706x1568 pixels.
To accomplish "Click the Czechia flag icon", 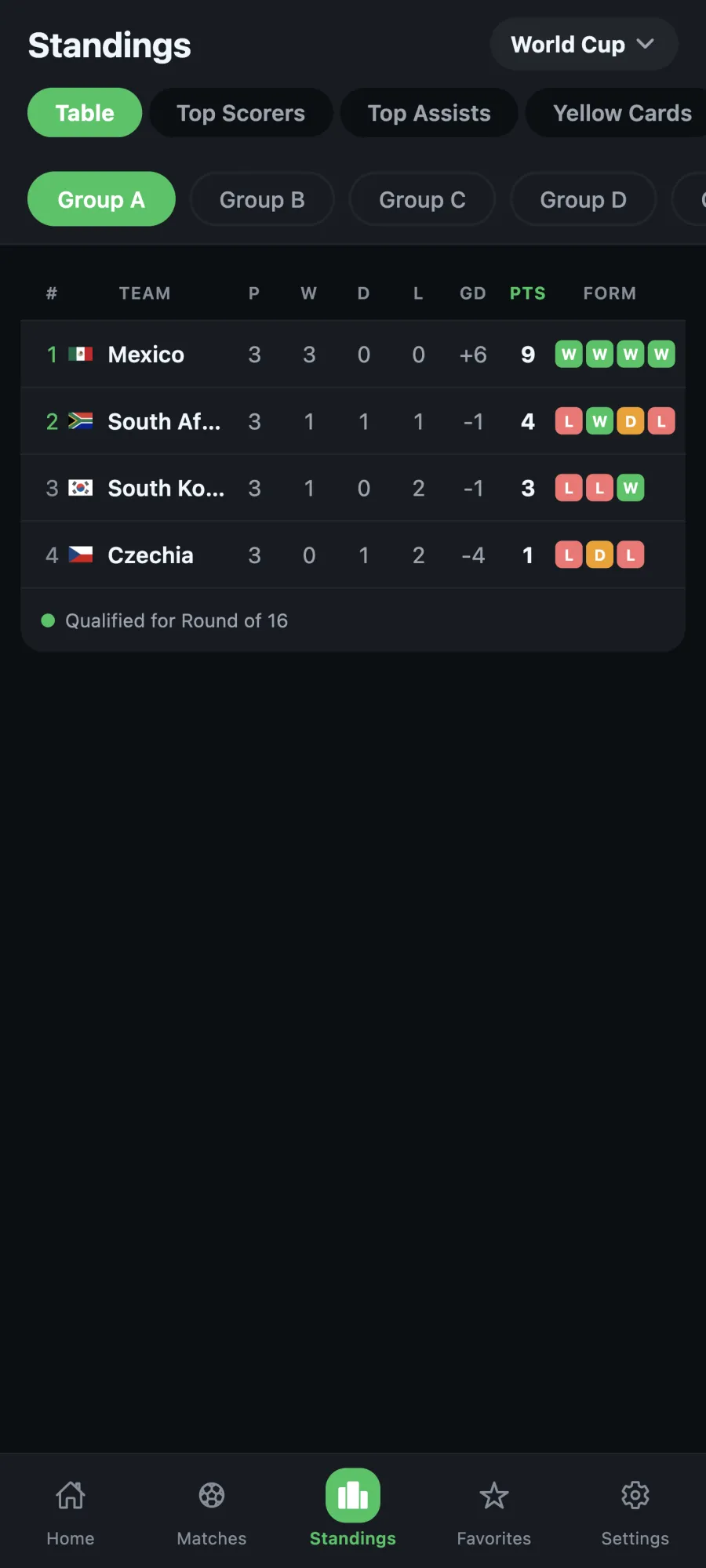I will point(81,555).
